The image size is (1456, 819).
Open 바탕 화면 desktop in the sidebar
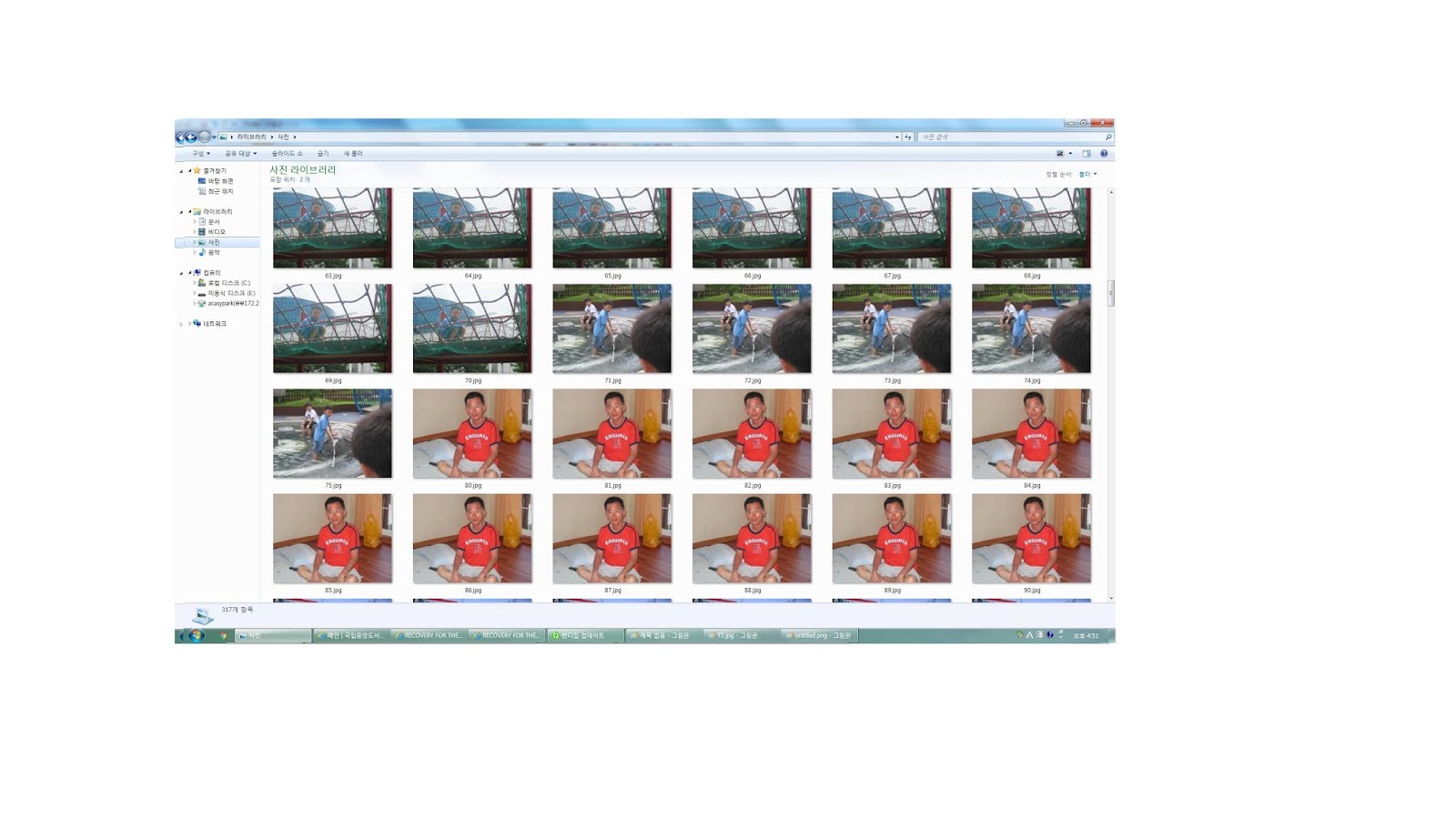(220, 181)
